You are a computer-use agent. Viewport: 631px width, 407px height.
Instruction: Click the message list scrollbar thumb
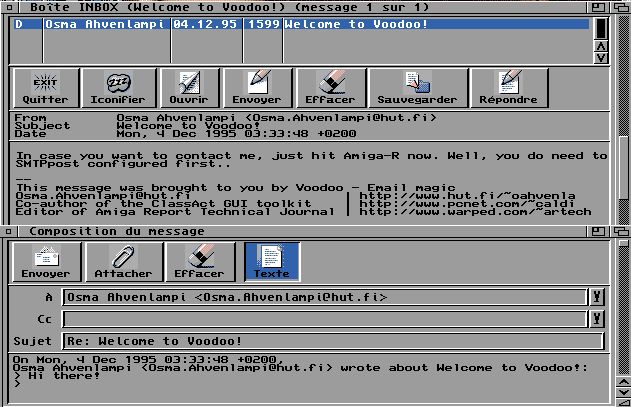click(x=601, y=29)
